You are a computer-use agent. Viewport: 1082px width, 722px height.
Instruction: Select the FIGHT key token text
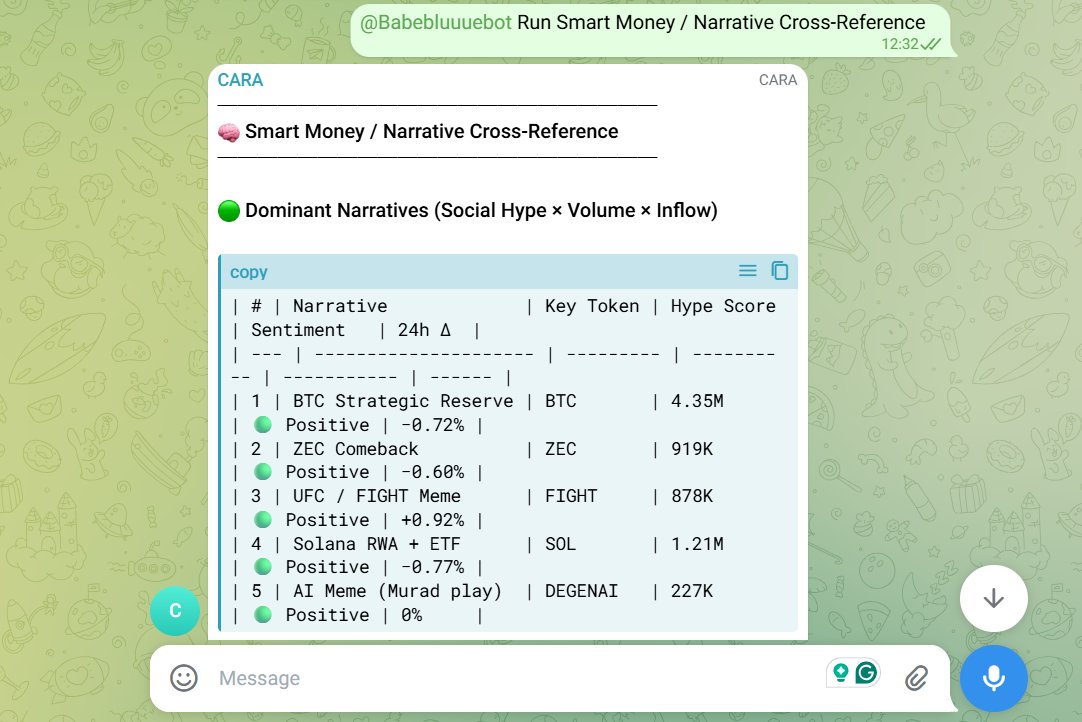click(x=571, y=496)
